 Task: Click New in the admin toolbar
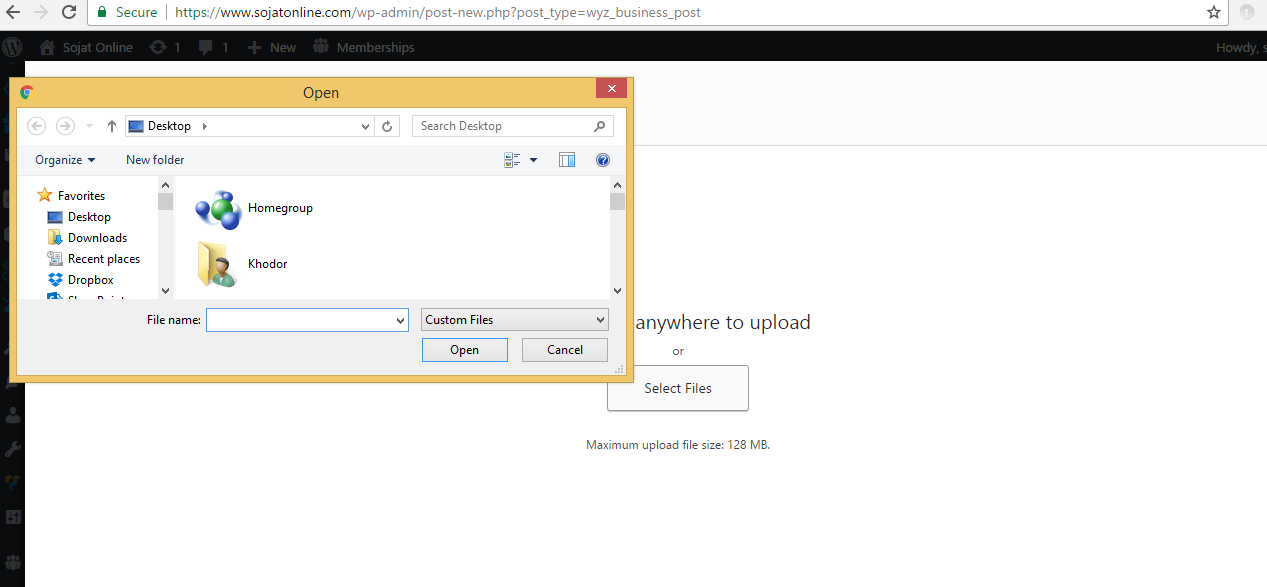click(271, 46)
